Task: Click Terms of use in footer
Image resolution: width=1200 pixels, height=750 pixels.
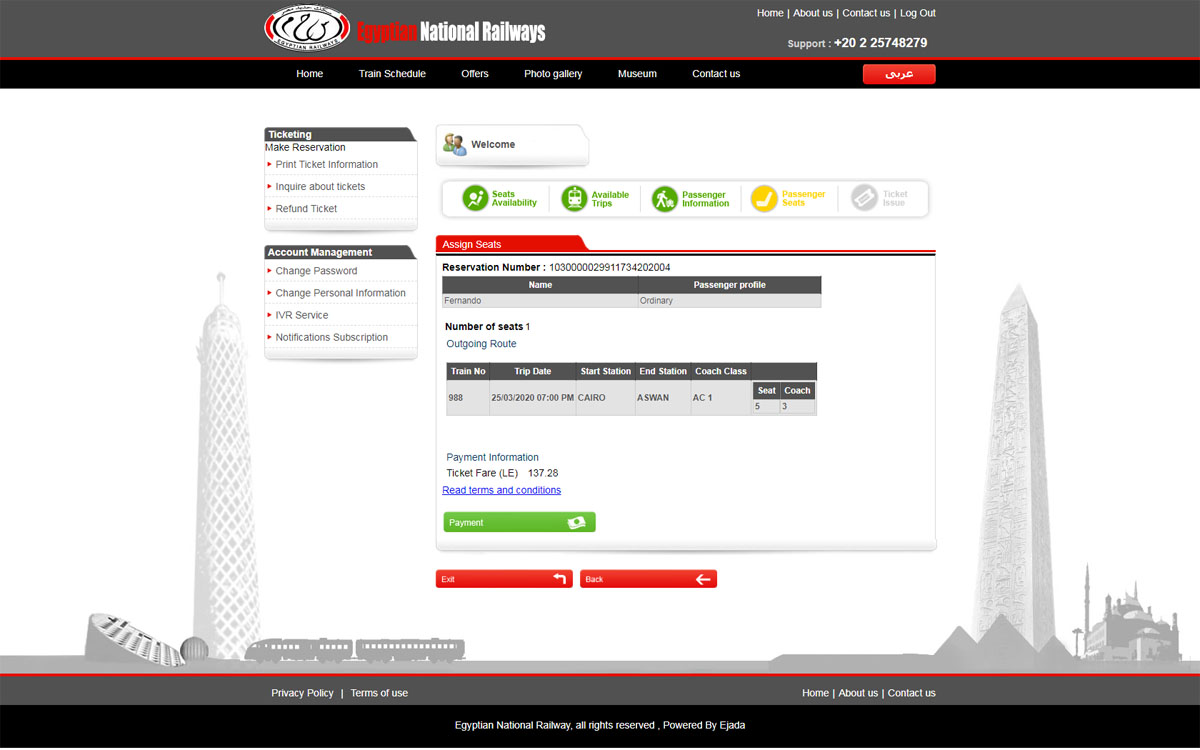Action: click(379, 693)
